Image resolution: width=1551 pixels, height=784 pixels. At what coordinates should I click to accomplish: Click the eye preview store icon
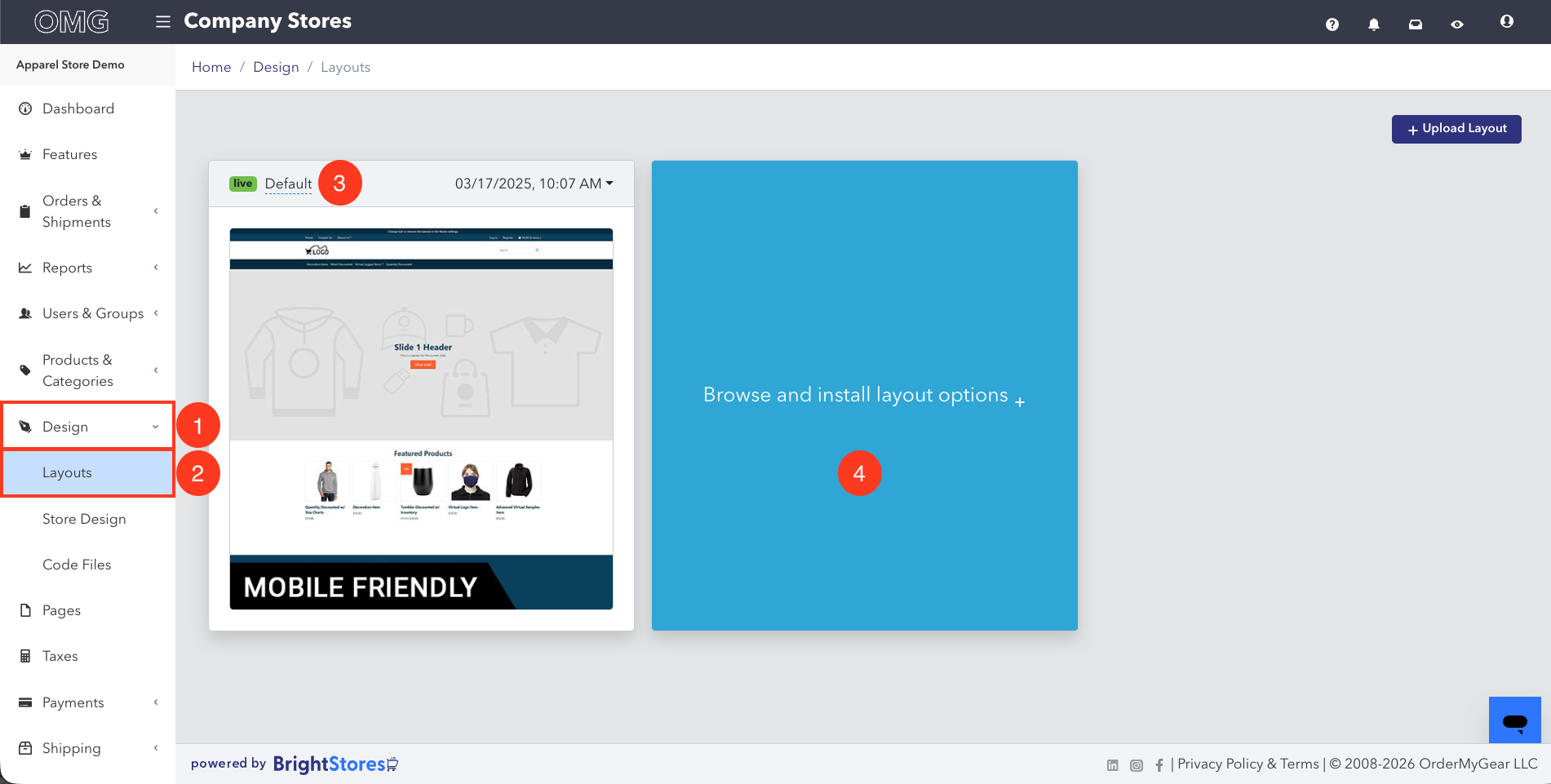1457,24
